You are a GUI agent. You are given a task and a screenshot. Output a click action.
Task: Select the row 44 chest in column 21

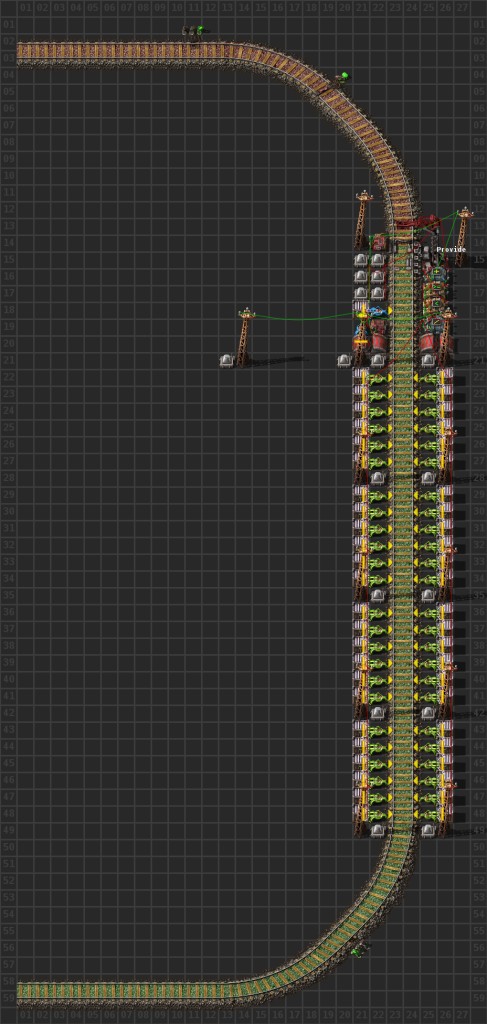(x=361, y=746)
